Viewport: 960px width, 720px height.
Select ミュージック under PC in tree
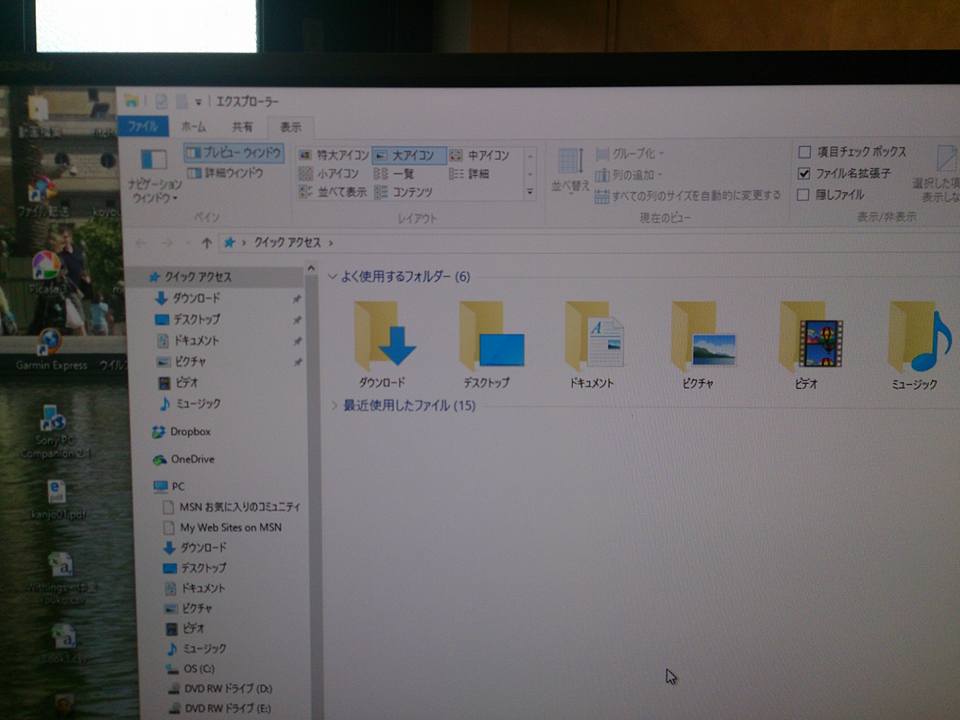[197, 648]
